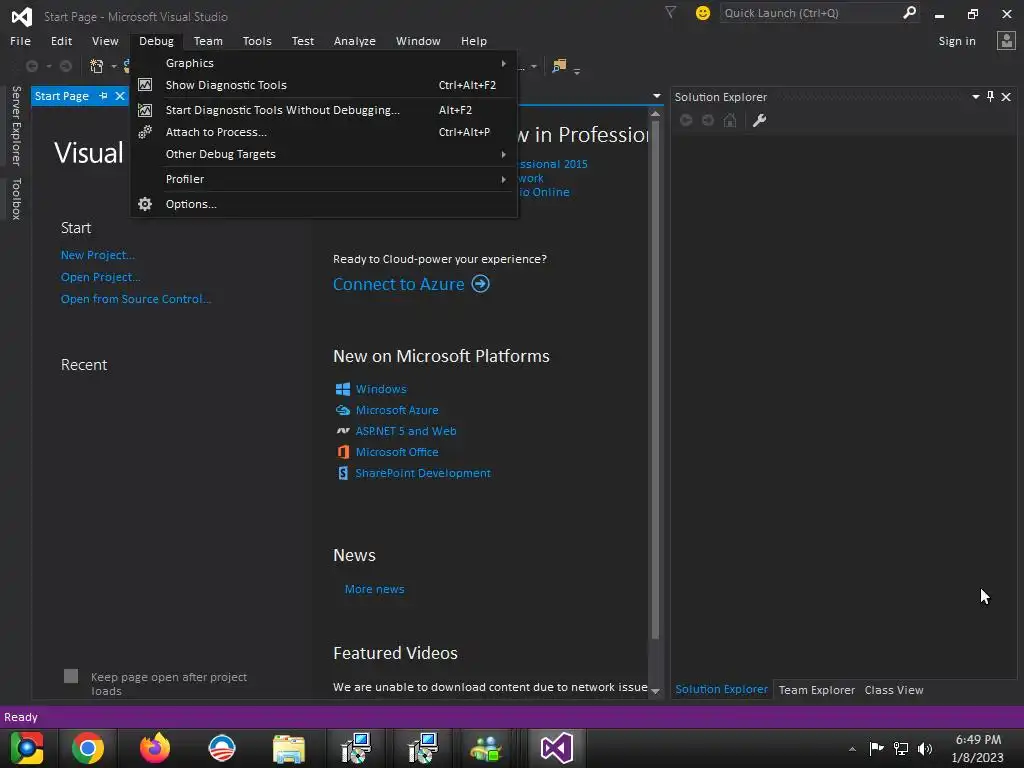Expand the Profiler submenu
The height and width of the screenshot is (768, 1024).
(x=504, y=179)
